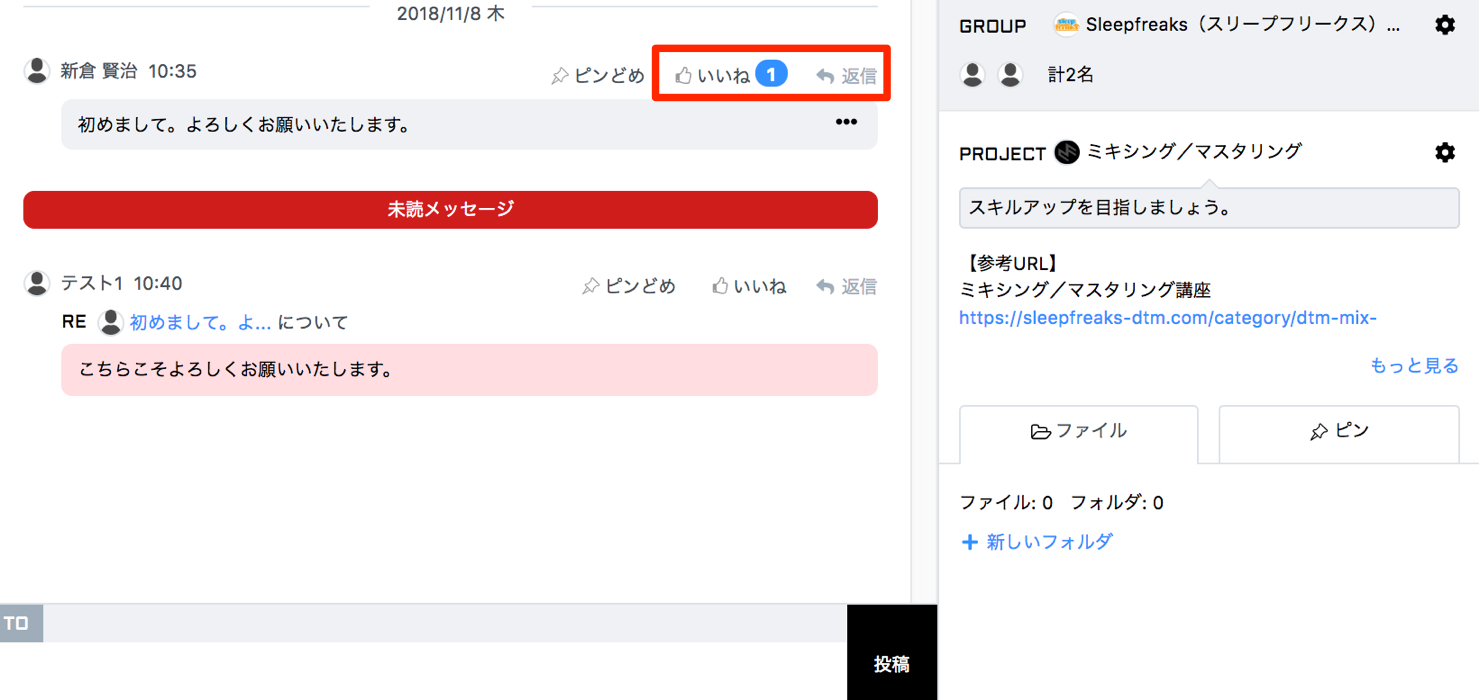Click the 未読メッセージ red banner

pyautogui.click(x=450, y=209)
